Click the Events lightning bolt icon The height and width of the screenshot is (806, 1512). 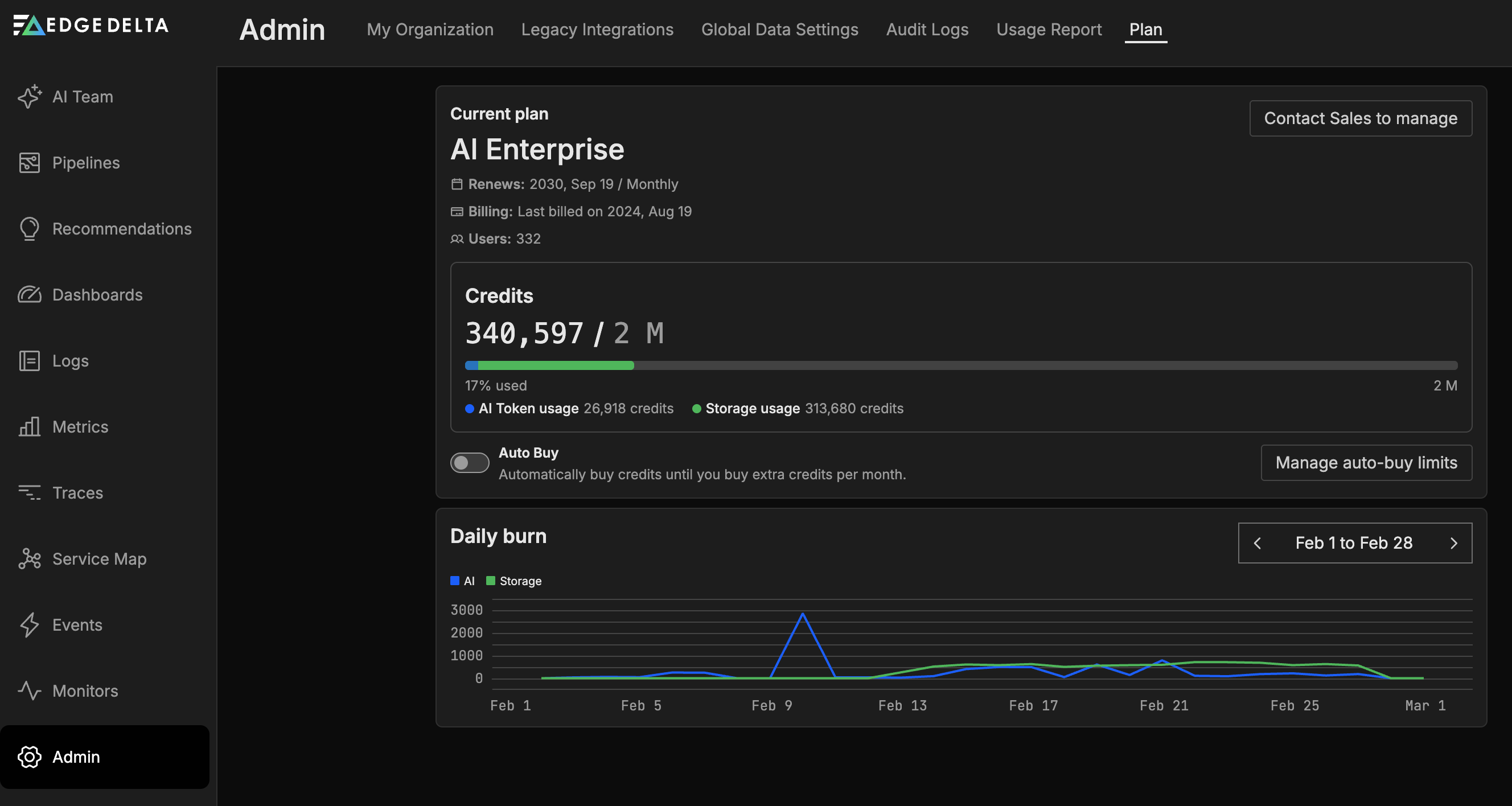(30, 624)
